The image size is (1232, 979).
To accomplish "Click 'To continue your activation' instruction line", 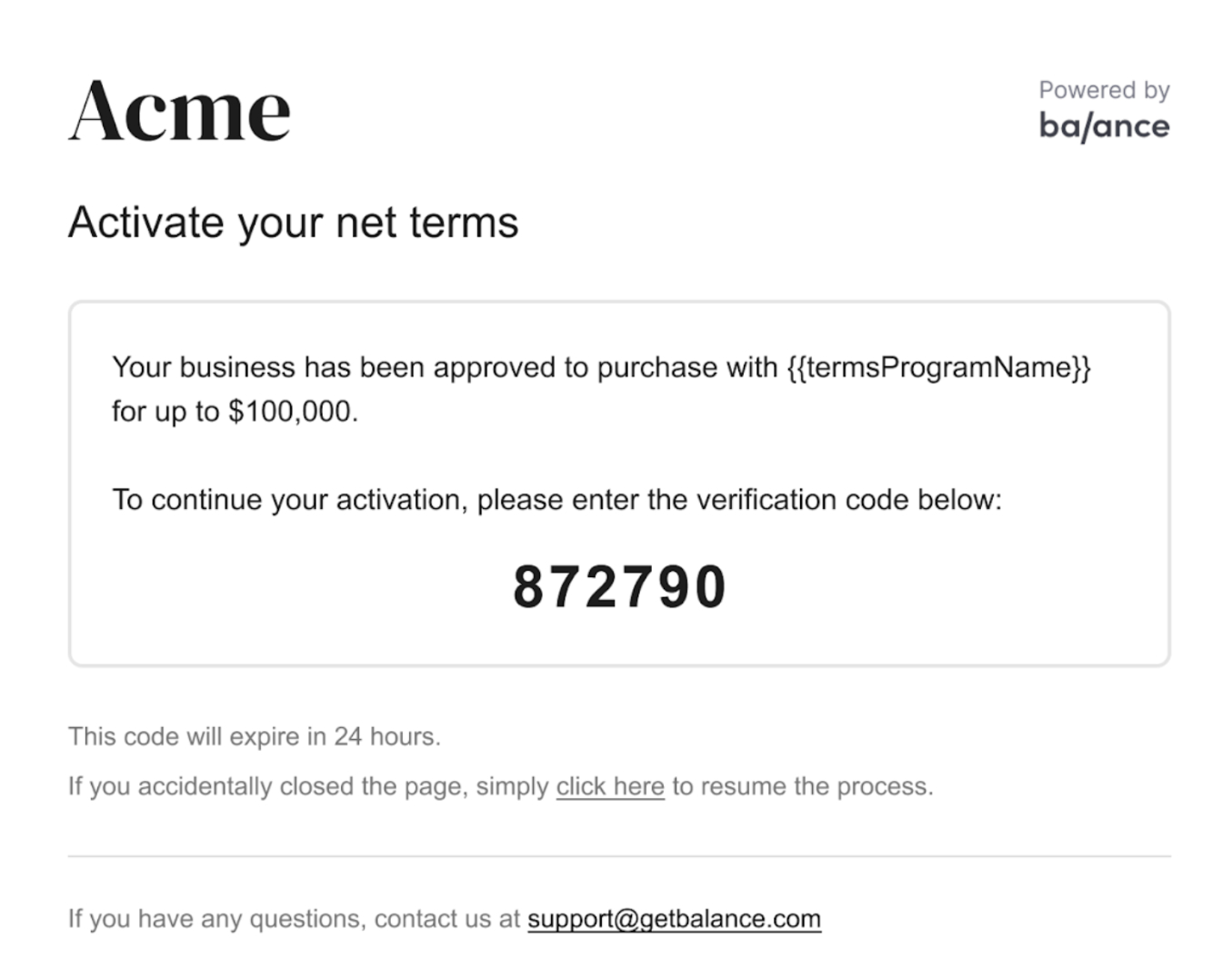I will [556, 500].
